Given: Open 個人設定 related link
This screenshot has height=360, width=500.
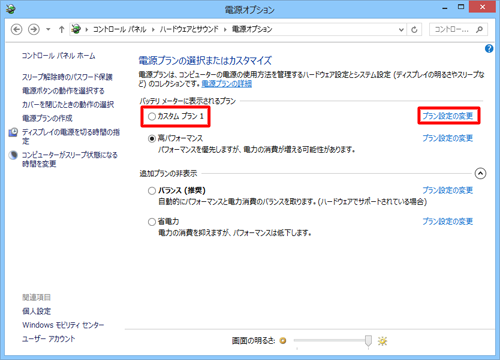Looking at the screenshot, I should point(37,311).
